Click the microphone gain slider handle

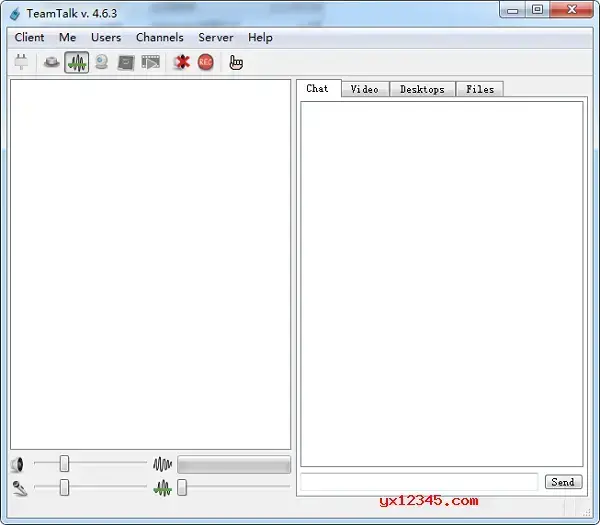[64, 487]
